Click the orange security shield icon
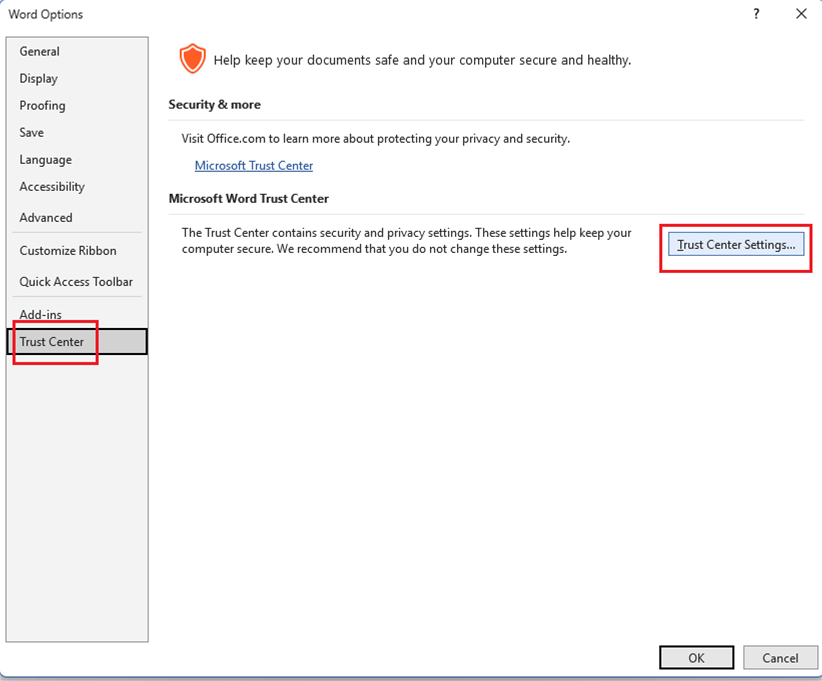The width and height of the screenshot is (822, 681). click(x=192, y=58)
